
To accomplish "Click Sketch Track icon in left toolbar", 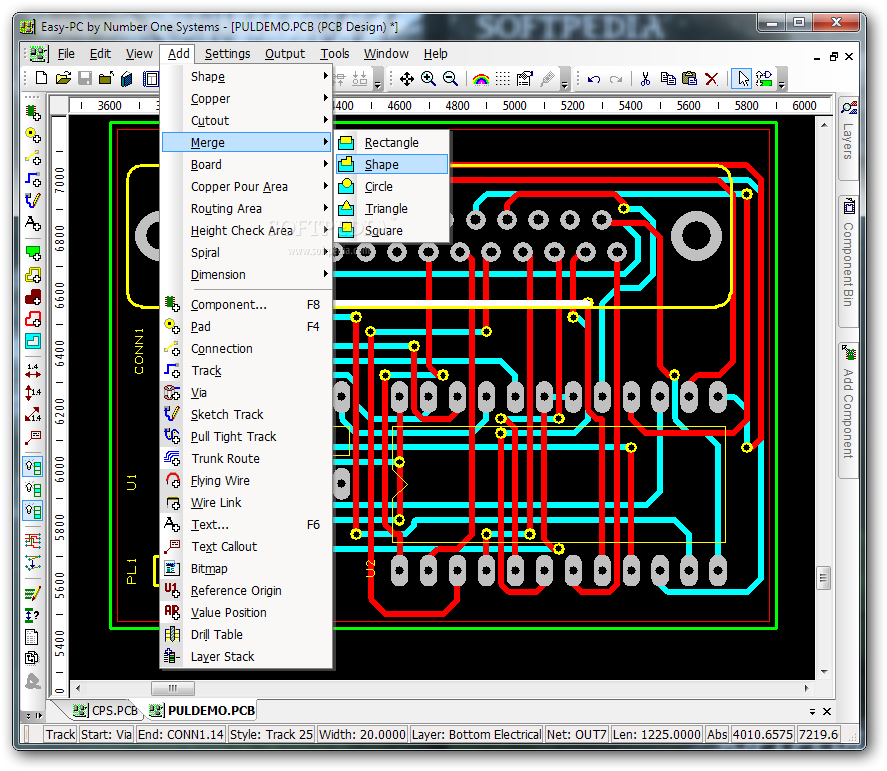I will (33, 201).
